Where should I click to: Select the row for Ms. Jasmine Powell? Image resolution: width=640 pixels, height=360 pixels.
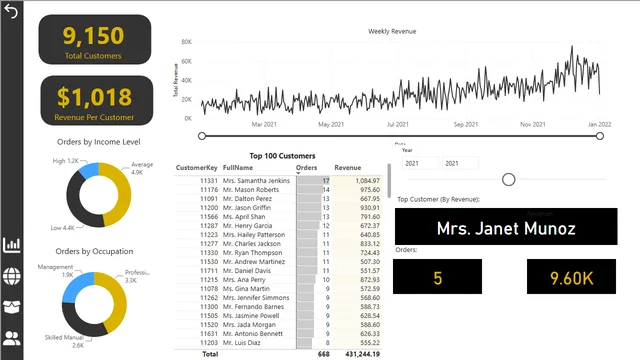(x=278, y=316)
